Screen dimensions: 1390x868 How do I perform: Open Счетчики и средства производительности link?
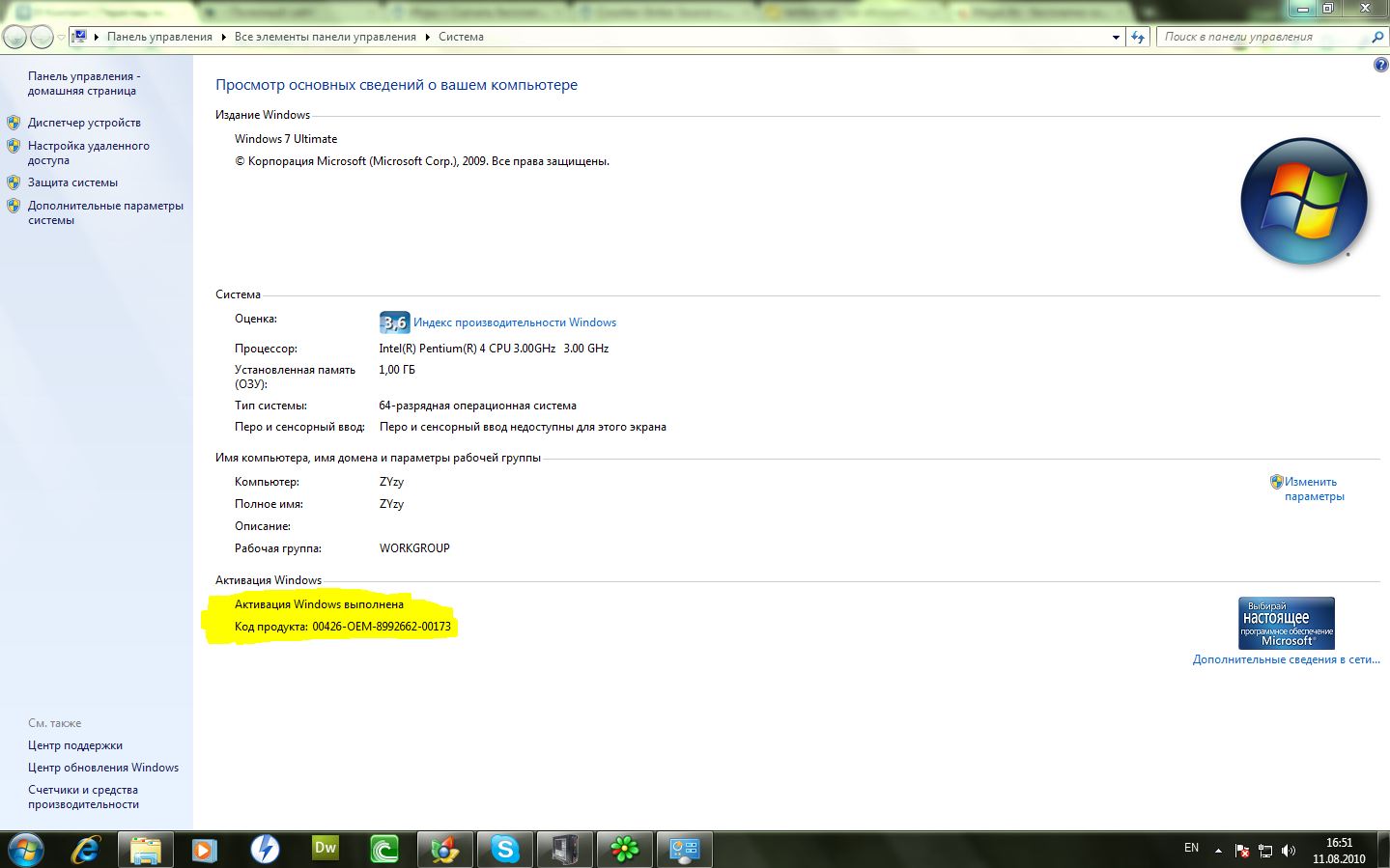83,797
